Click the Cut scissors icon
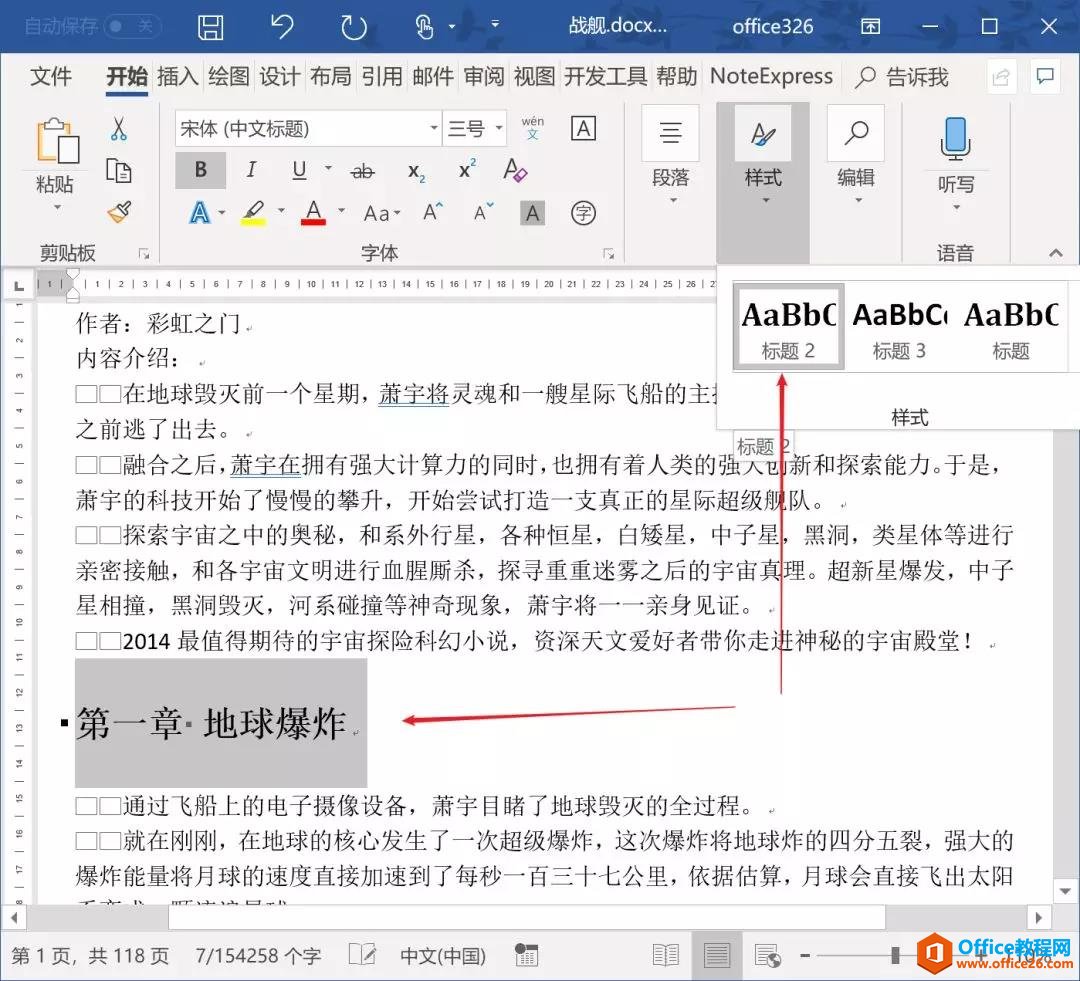The height and width of the screenshot is (981, 1080). pos(119,129)
